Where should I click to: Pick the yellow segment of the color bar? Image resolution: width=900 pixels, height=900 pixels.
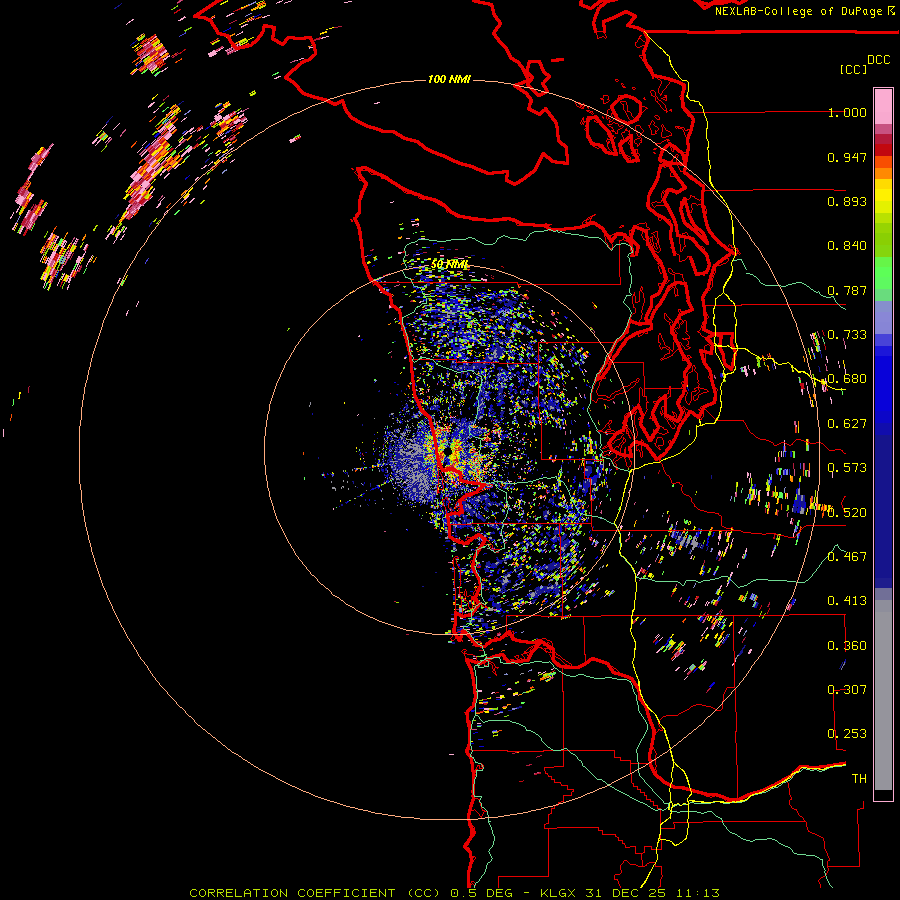click(x=883, y=196)
